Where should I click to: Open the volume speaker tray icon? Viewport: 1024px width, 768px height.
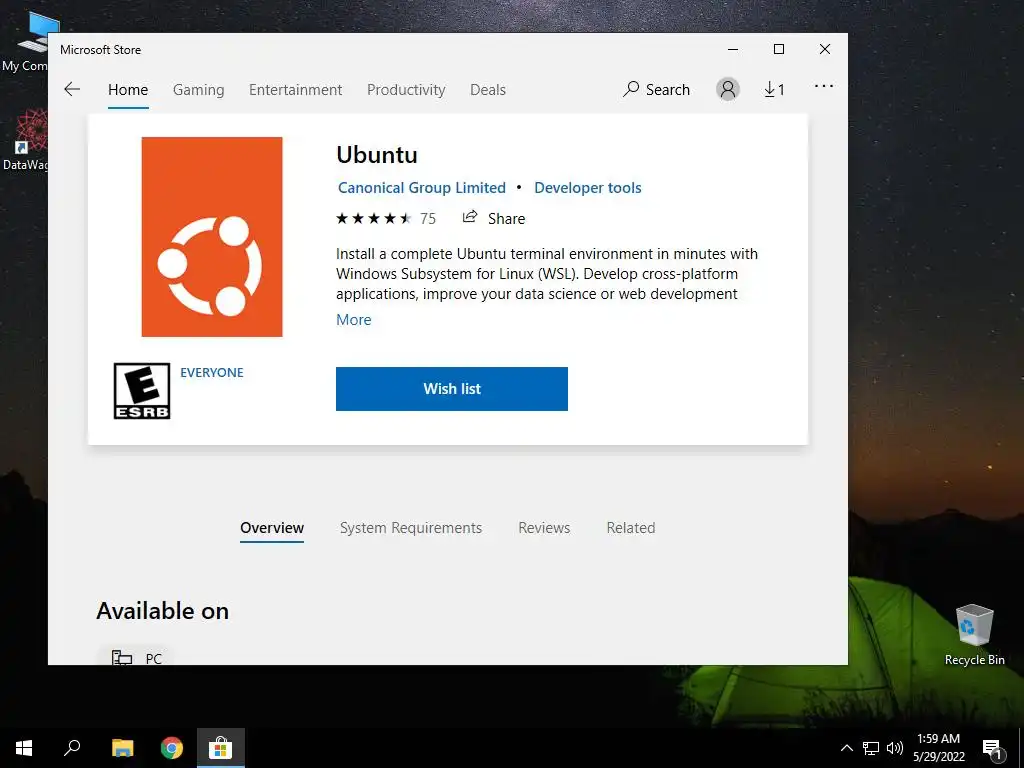[x=895, y=748]
